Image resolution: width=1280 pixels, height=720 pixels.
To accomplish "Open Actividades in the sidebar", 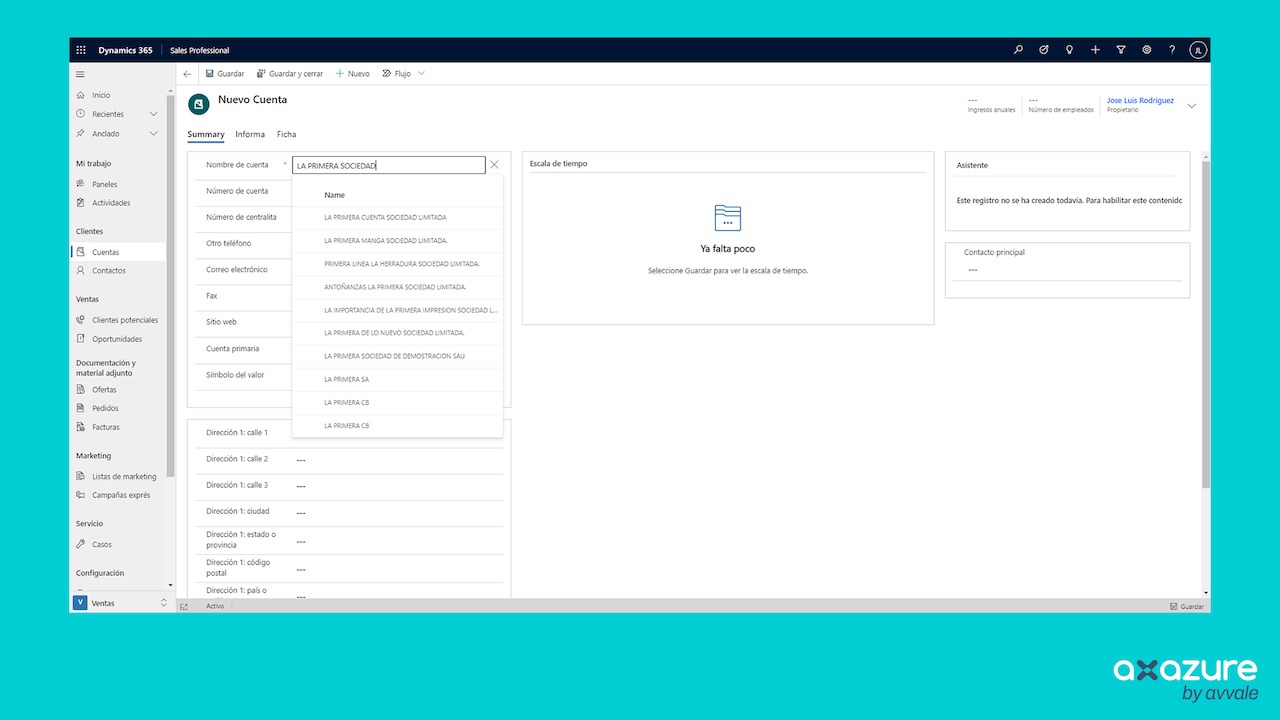I will 110,203.
